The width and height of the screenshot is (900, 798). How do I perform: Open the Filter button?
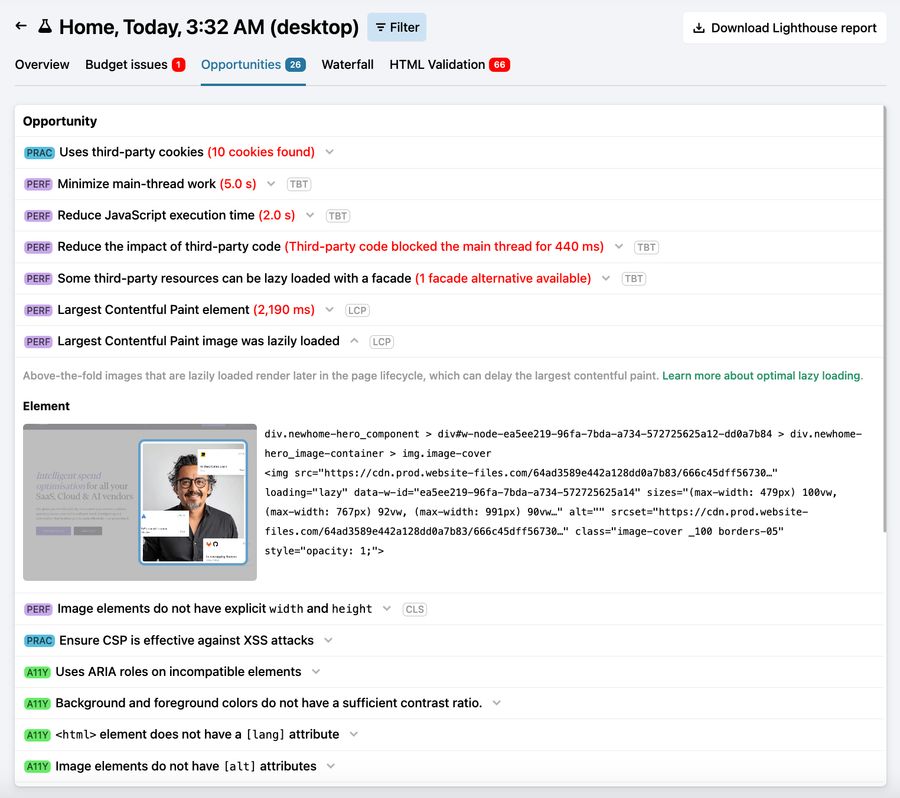coord(397,27)
